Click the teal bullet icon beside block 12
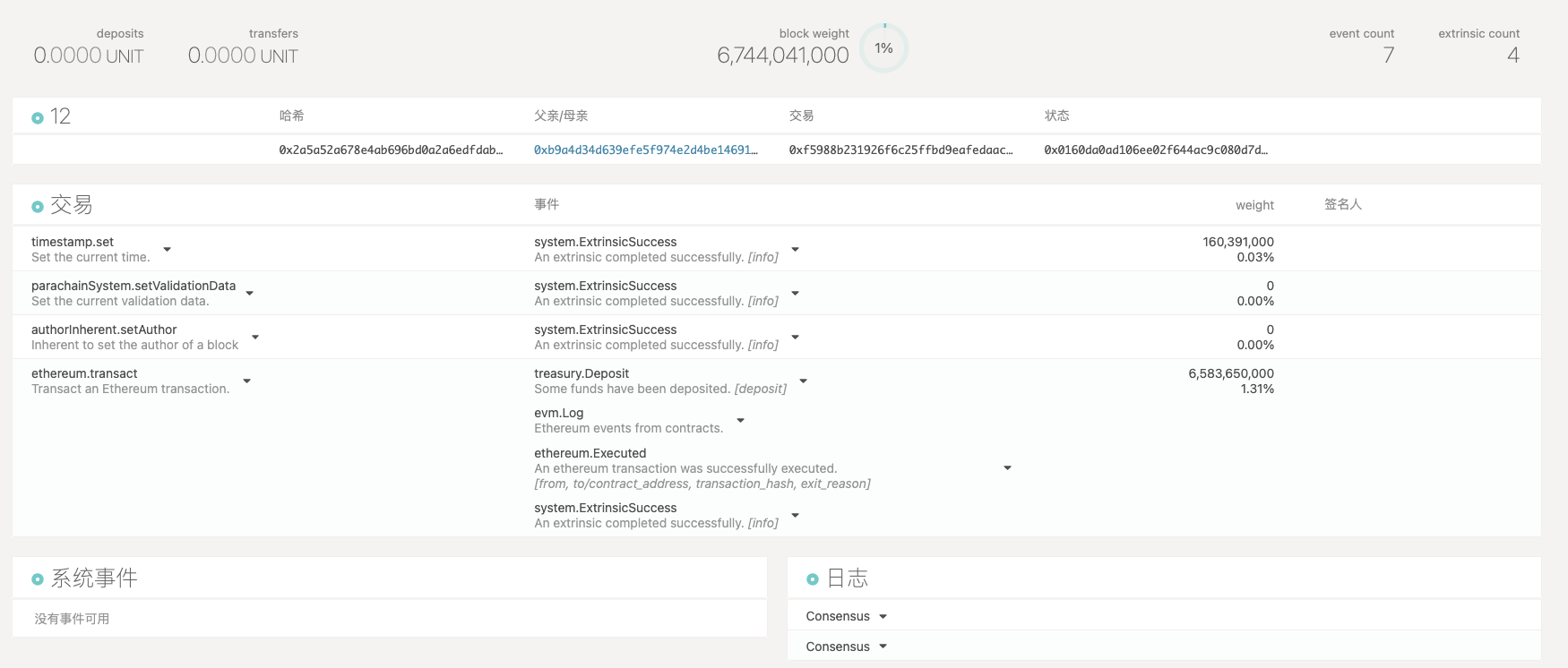The width and height of the screenshot is (1568, 668). (x=38, y=118)
